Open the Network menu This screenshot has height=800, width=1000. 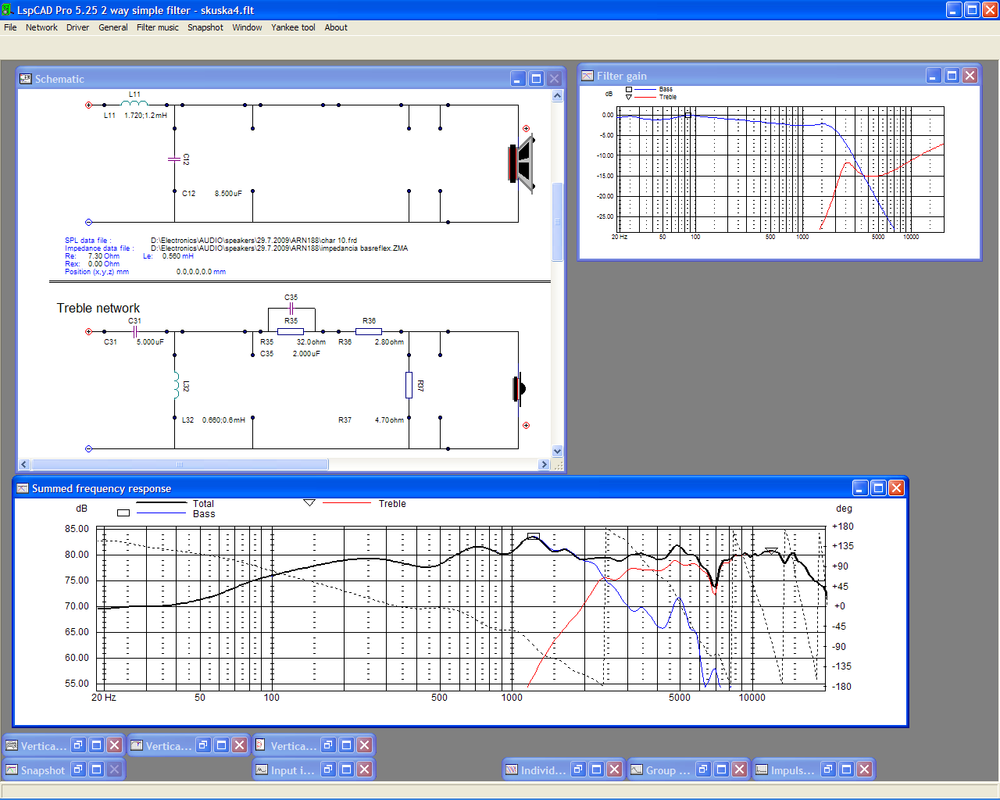41,27
